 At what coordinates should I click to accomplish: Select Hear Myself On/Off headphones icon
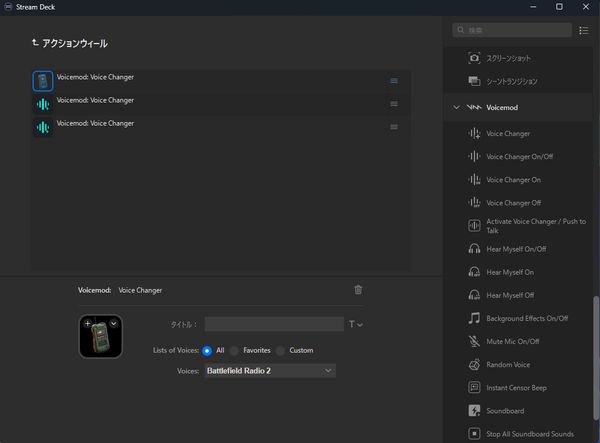tap(474, 249)
